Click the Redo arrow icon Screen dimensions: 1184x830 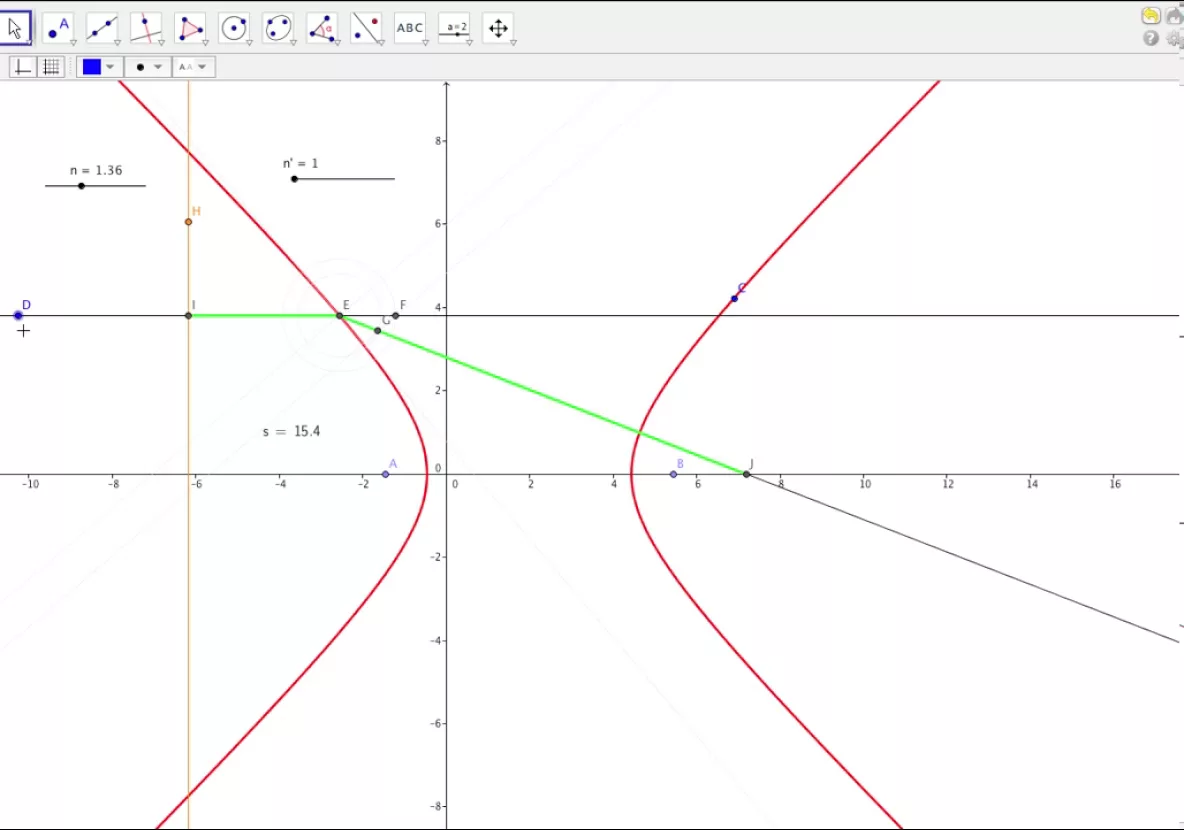click(x=1174, y=16)
